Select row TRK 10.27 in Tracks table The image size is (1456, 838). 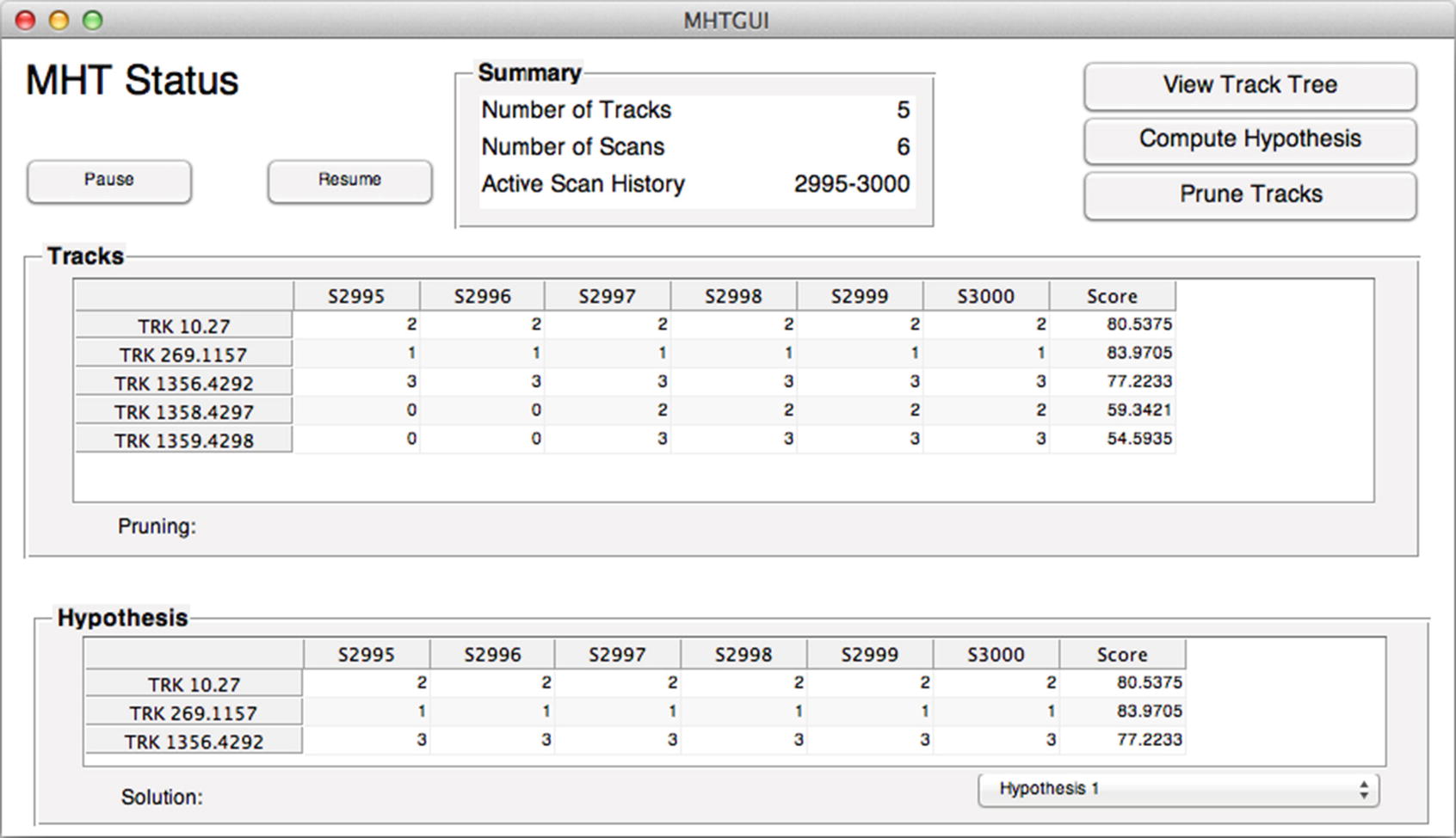click(183, 326)
